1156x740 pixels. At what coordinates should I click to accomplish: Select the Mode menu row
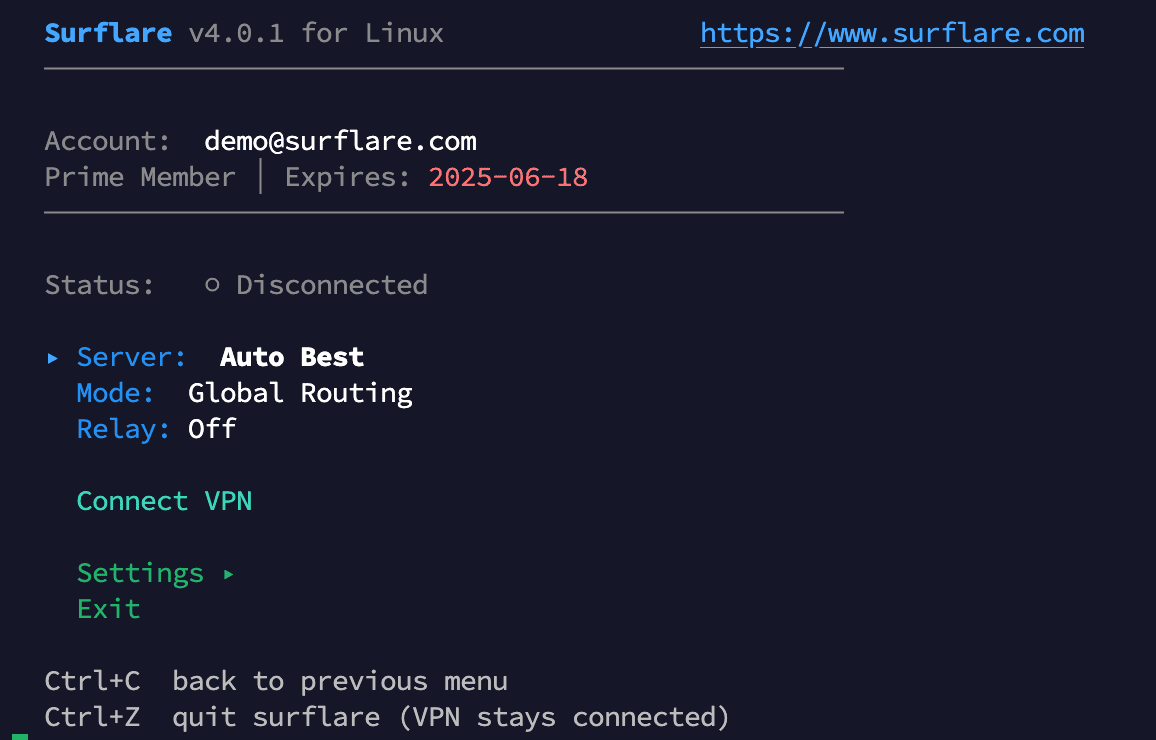click(x=115, y=393)
